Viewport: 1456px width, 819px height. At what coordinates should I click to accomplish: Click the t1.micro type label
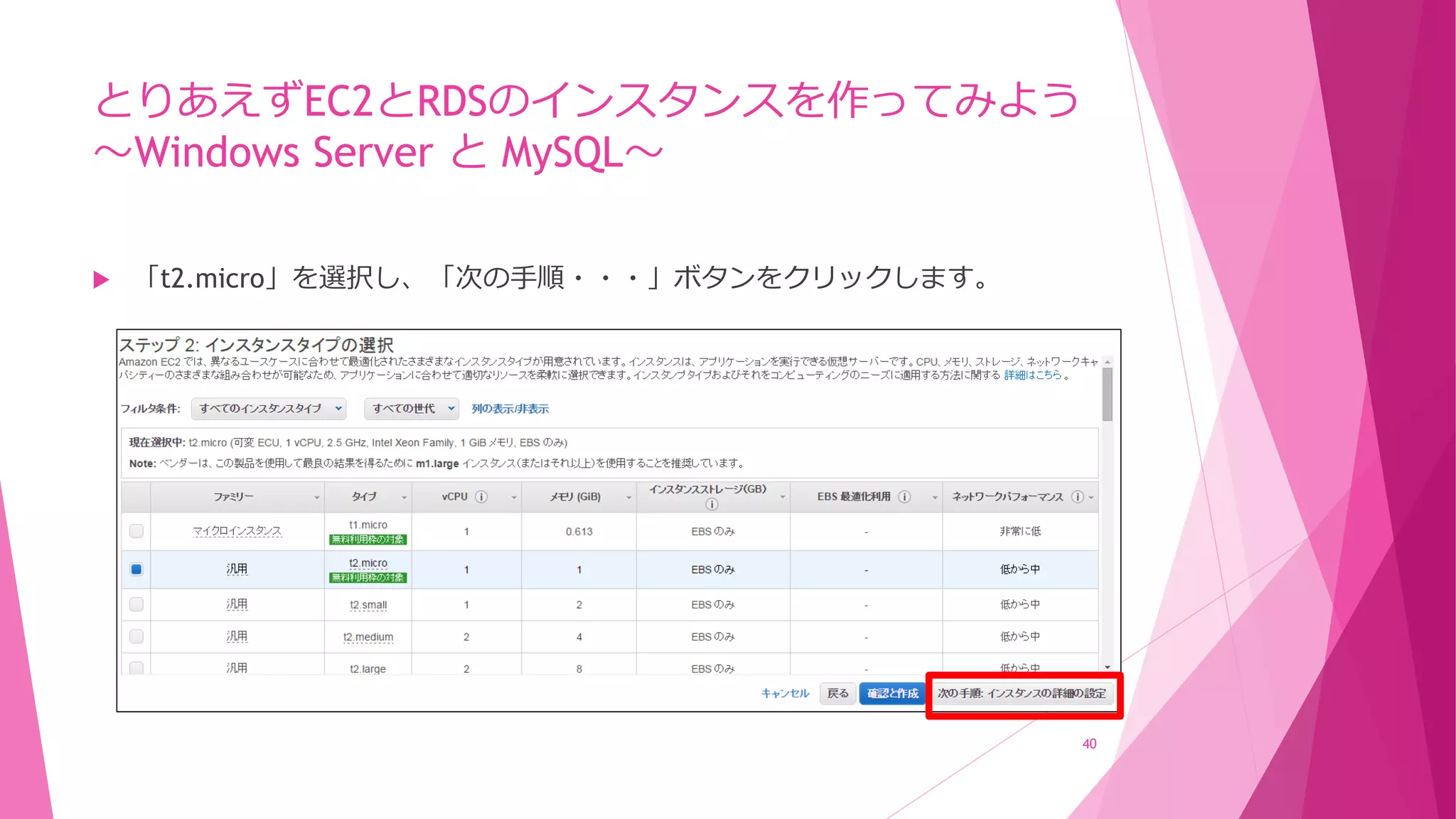click(368, 525)
